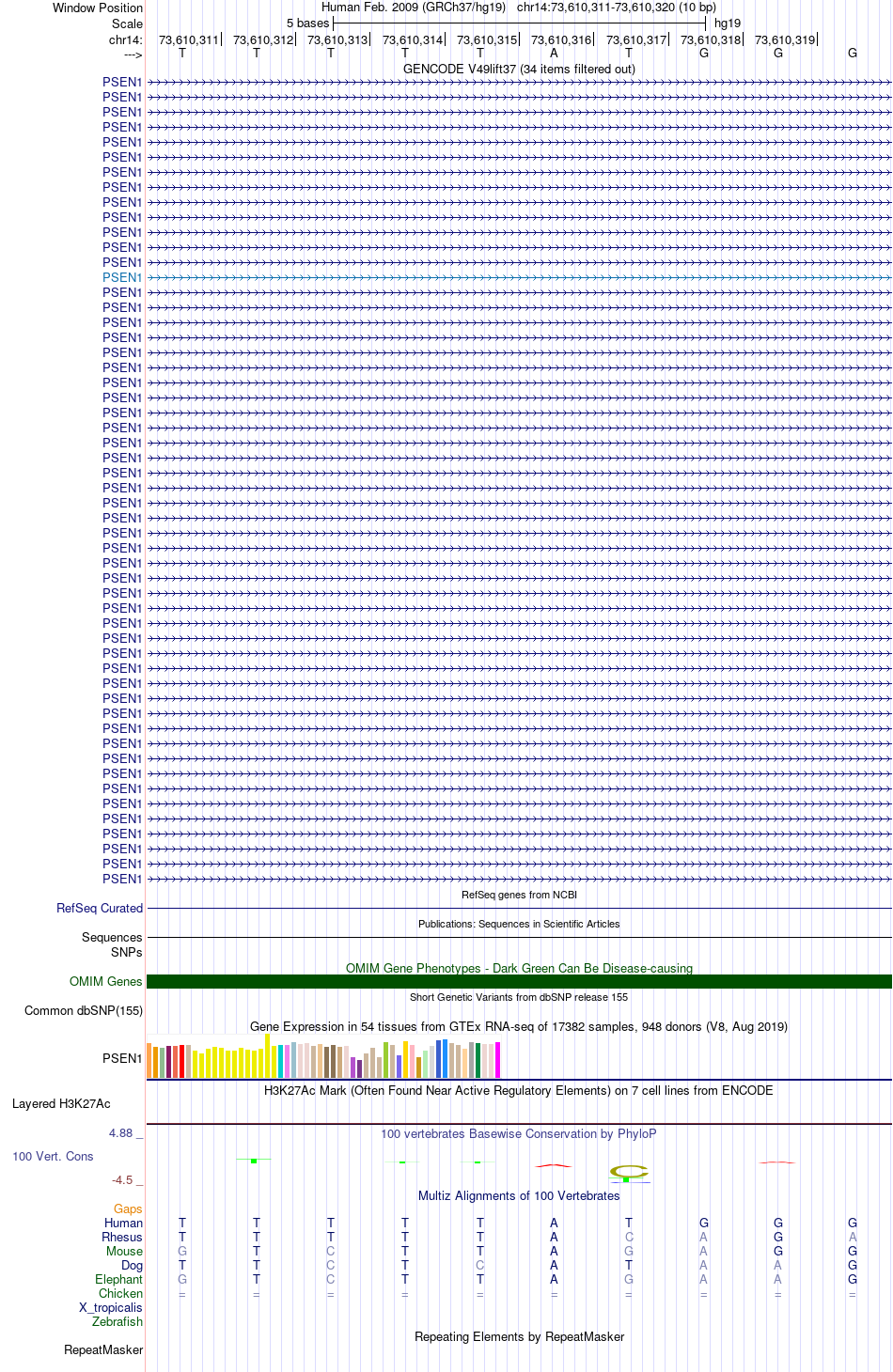Select the Chicken alignment row label
This screenshot has width=893, height=1372.
click(120, 1293)
